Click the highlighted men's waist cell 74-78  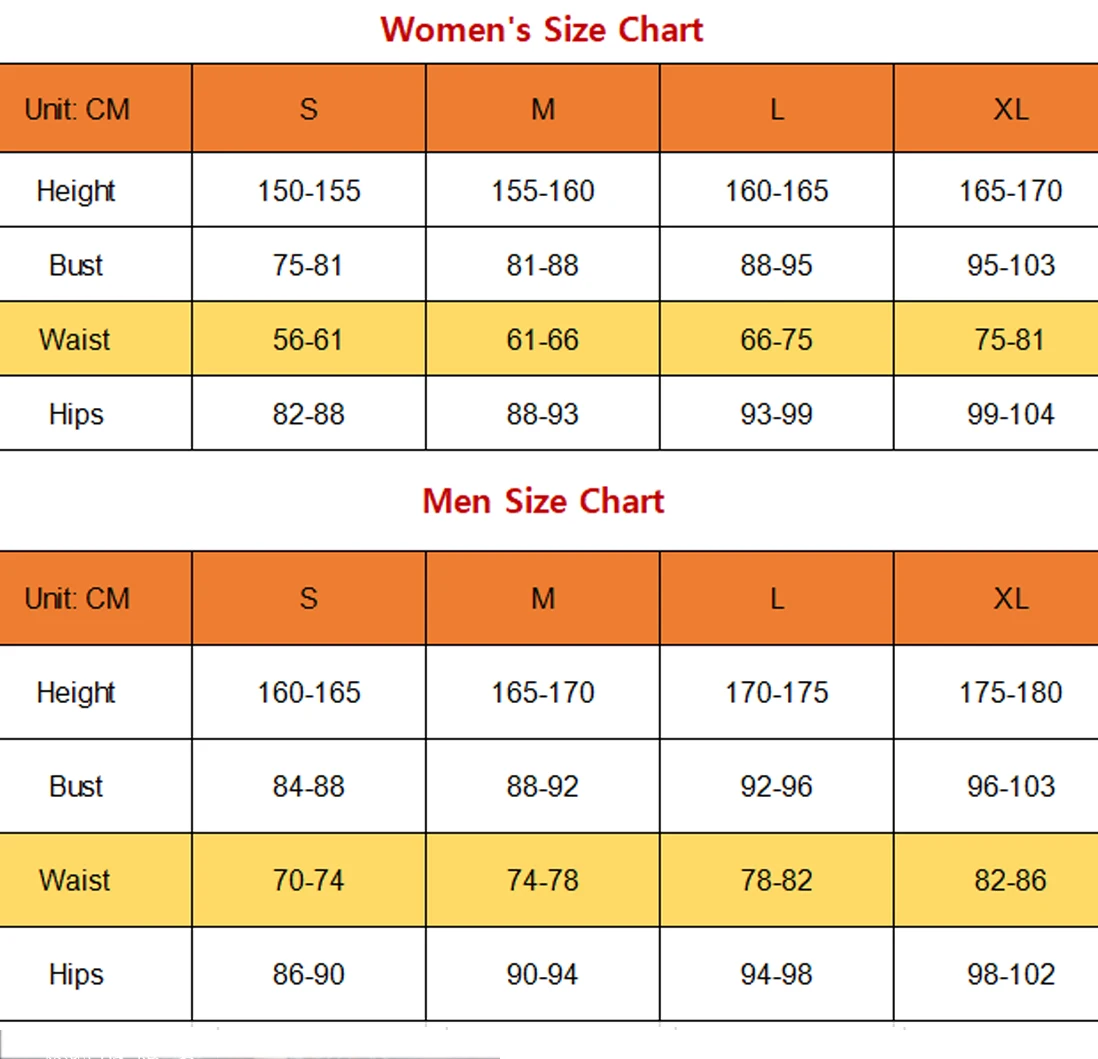pyautogui.click(x=542, y=880)
